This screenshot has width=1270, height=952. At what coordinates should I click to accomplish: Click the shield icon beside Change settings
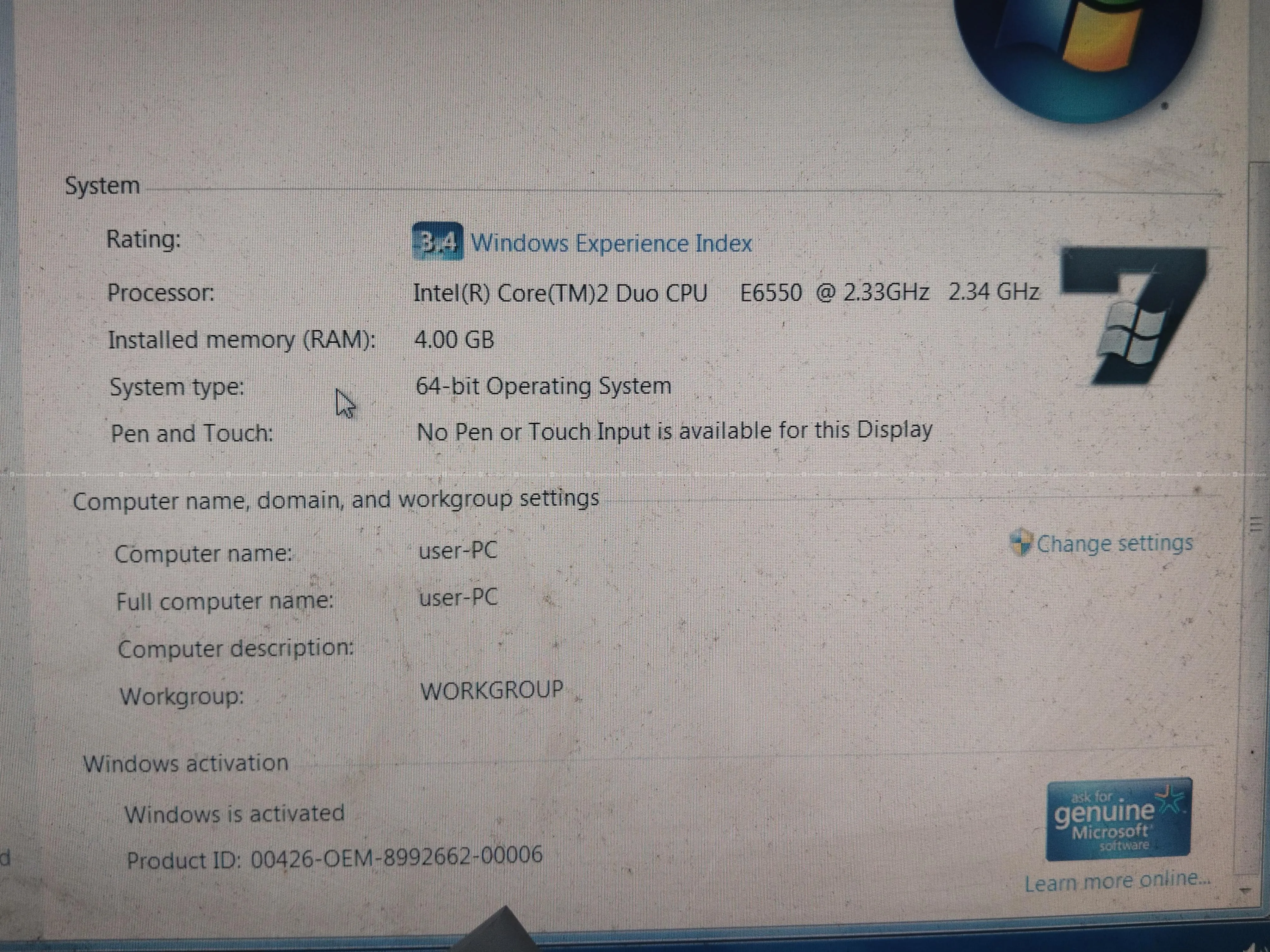coord(1021,542)
